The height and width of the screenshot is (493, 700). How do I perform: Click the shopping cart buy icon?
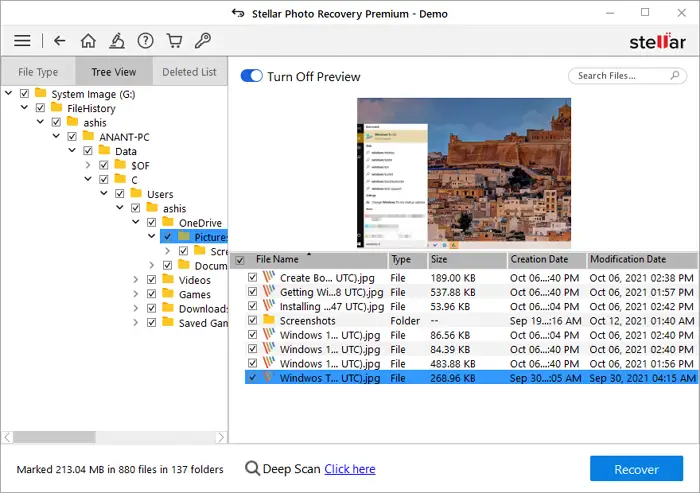[174, 41]
